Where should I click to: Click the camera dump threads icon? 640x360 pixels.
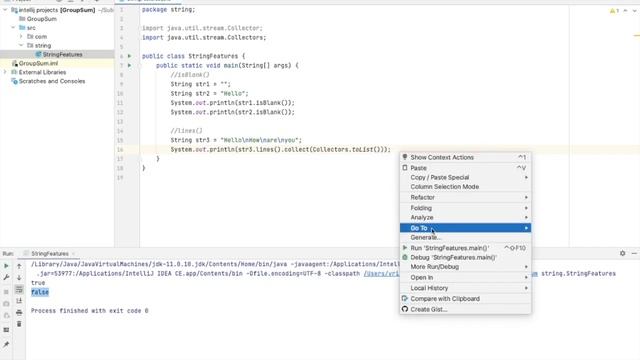pyautogui.click(x=6, y=304)
